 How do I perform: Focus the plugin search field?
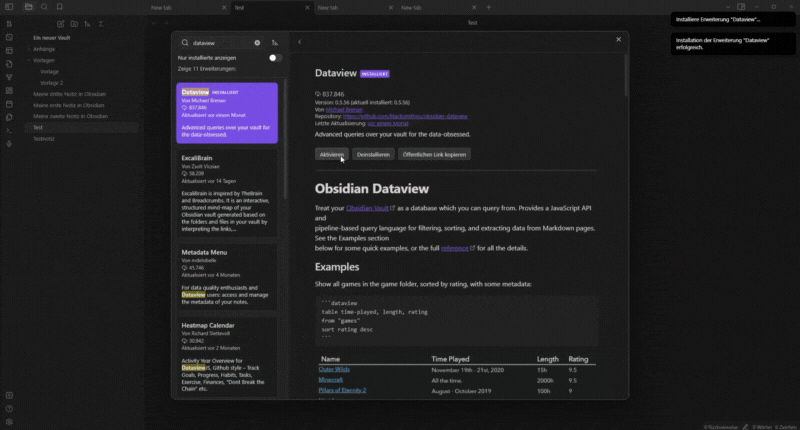(220, 43)
